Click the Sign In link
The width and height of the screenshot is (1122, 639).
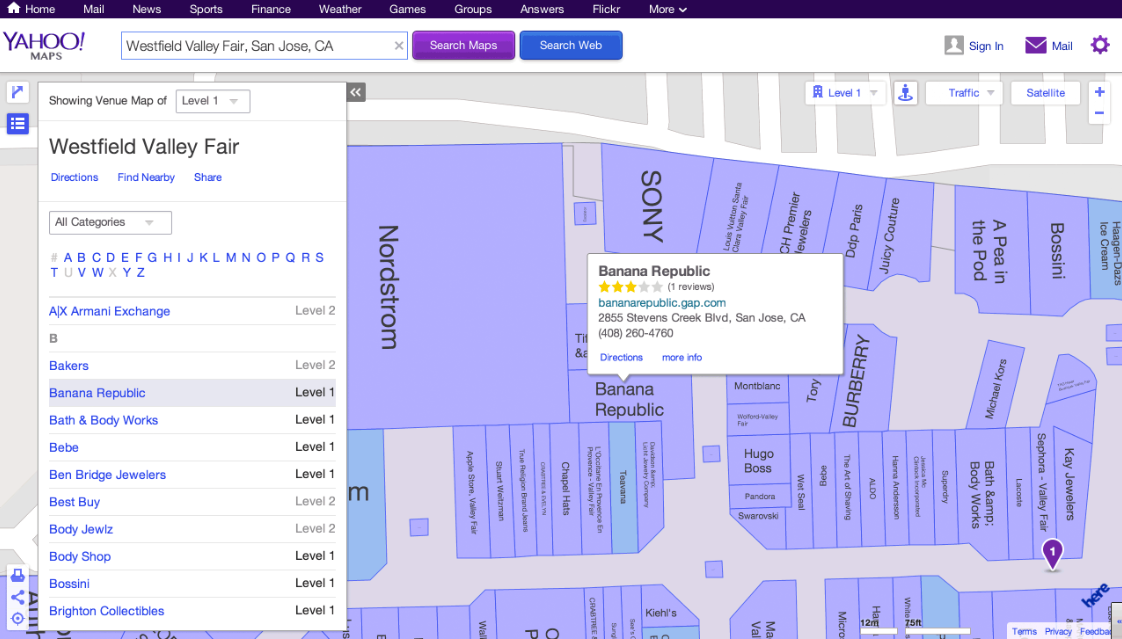point(986,46)
